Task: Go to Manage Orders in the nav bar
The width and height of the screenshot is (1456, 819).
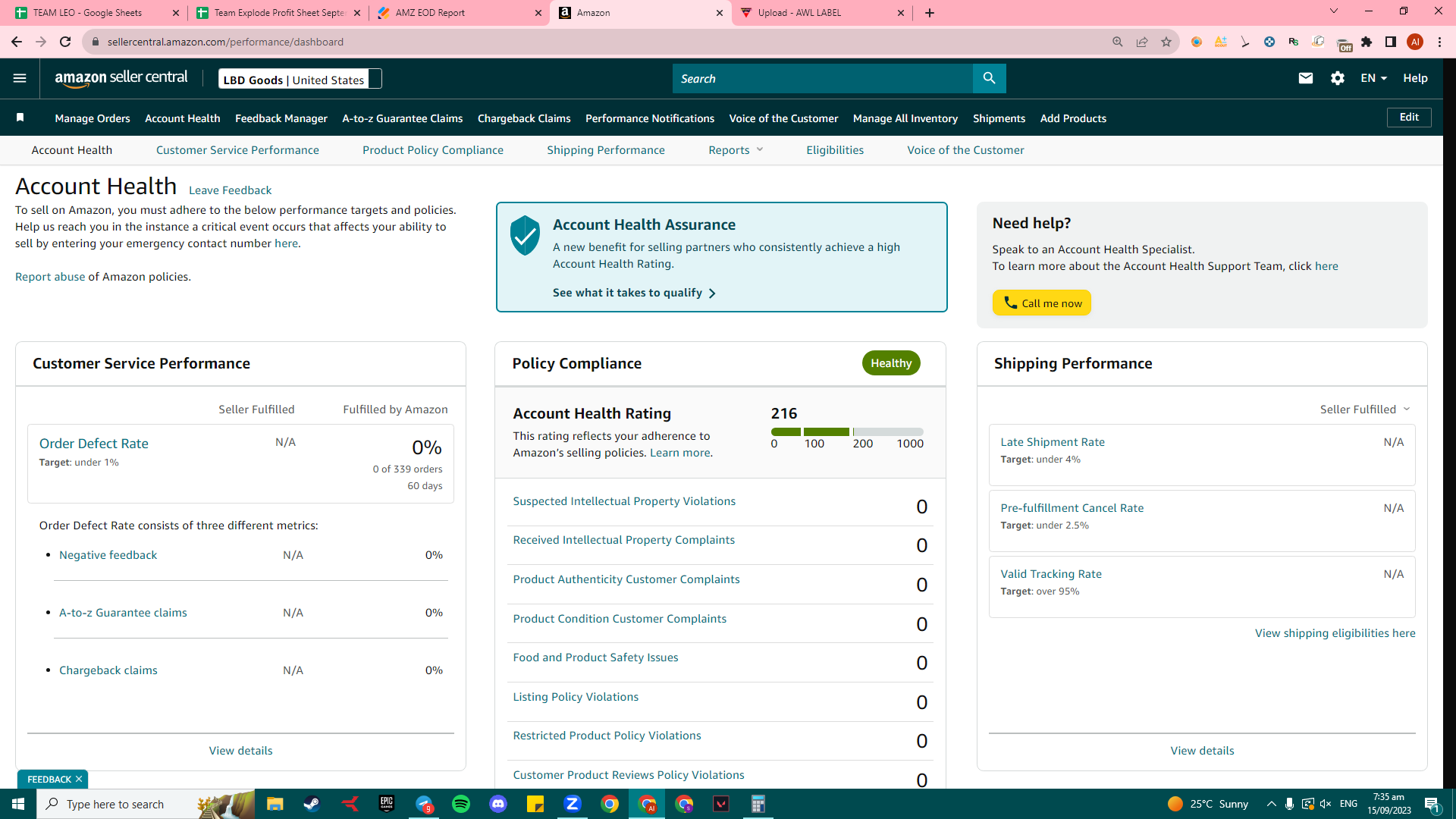Action: (x=93, y=118)
